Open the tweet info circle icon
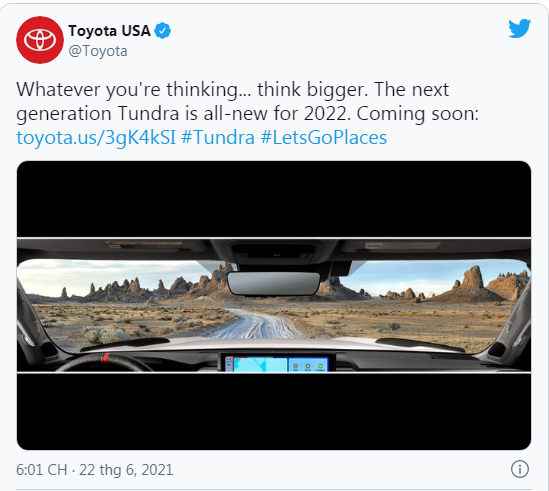The width and height of the screenshot is (549, 491). pyautogui.click(x=520, y=469)
